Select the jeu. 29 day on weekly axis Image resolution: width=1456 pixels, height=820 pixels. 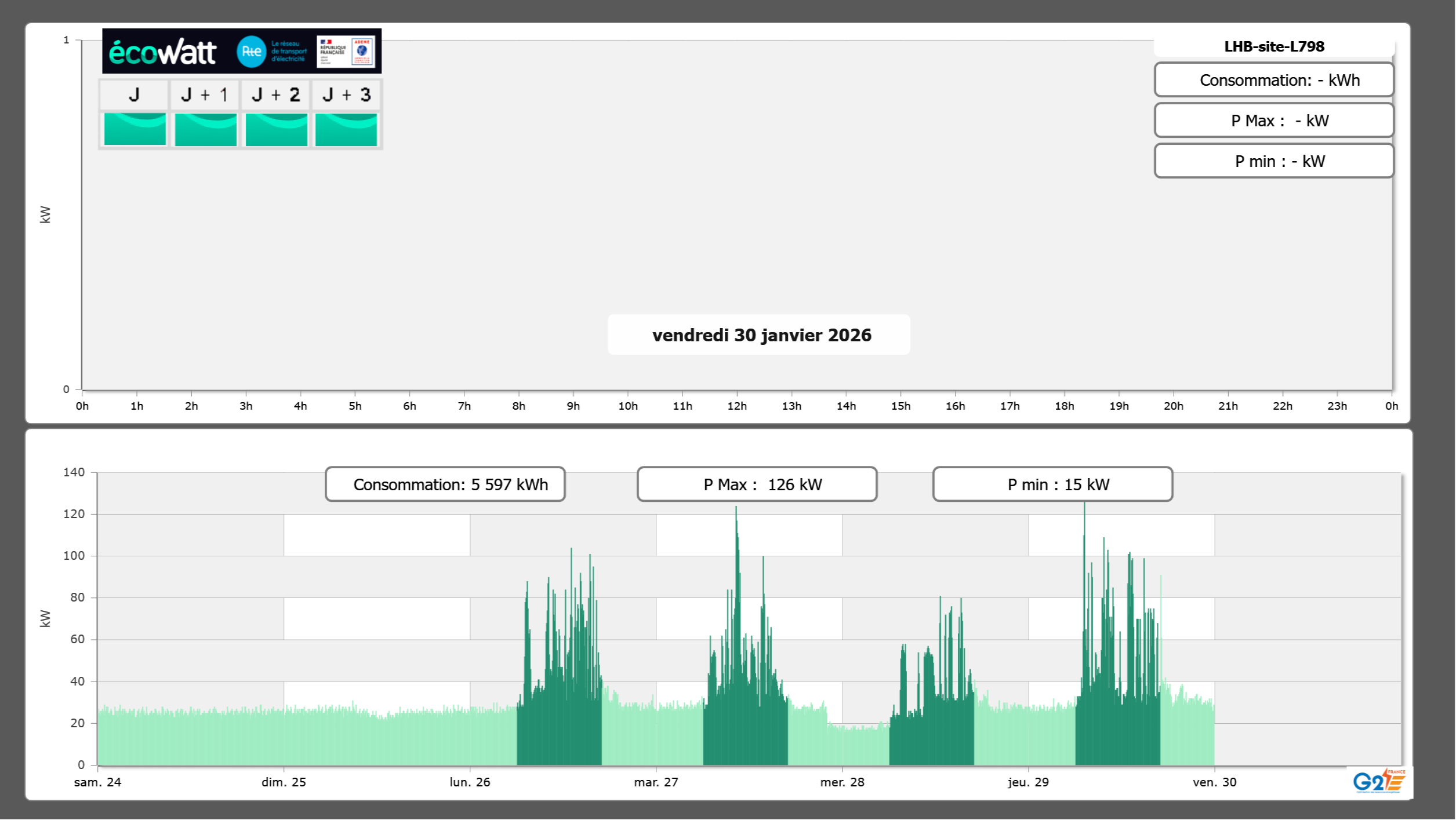[1028, 782]
